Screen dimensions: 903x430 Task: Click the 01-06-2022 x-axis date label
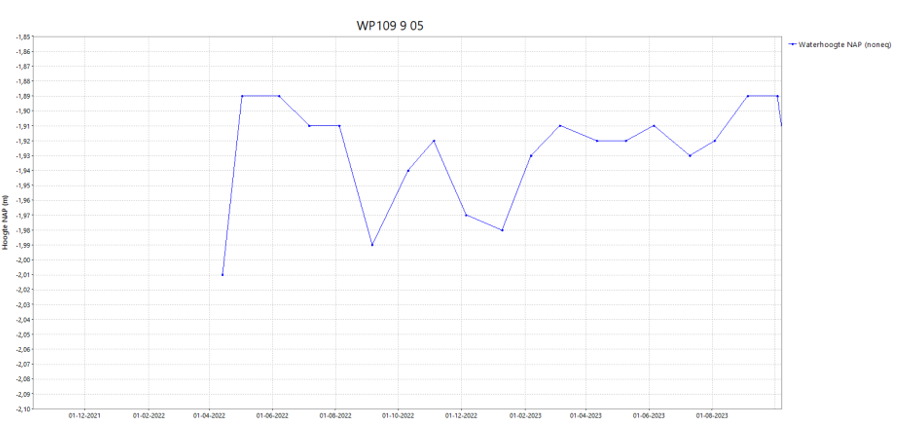[272, 415]
